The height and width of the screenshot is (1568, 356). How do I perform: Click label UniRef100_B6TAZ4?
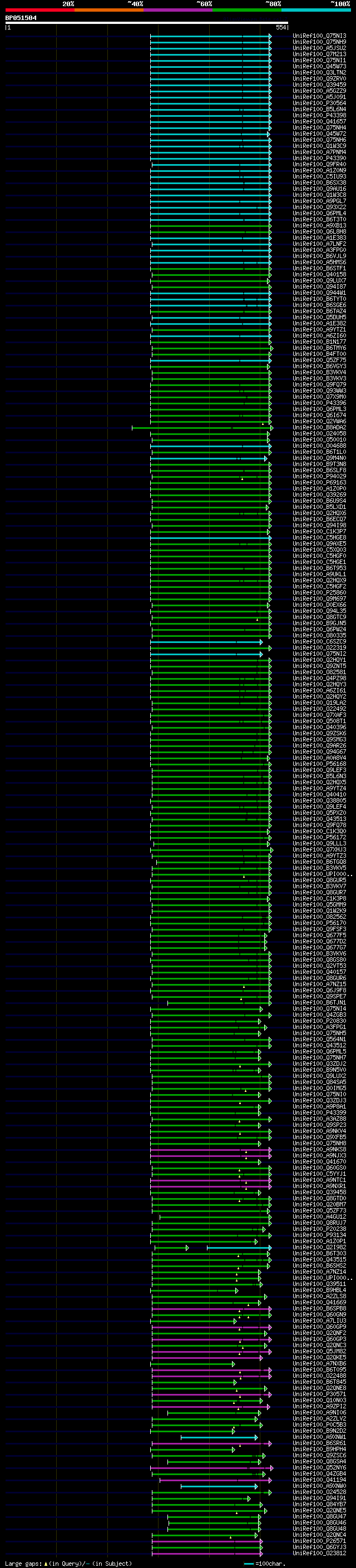[319, 311]
